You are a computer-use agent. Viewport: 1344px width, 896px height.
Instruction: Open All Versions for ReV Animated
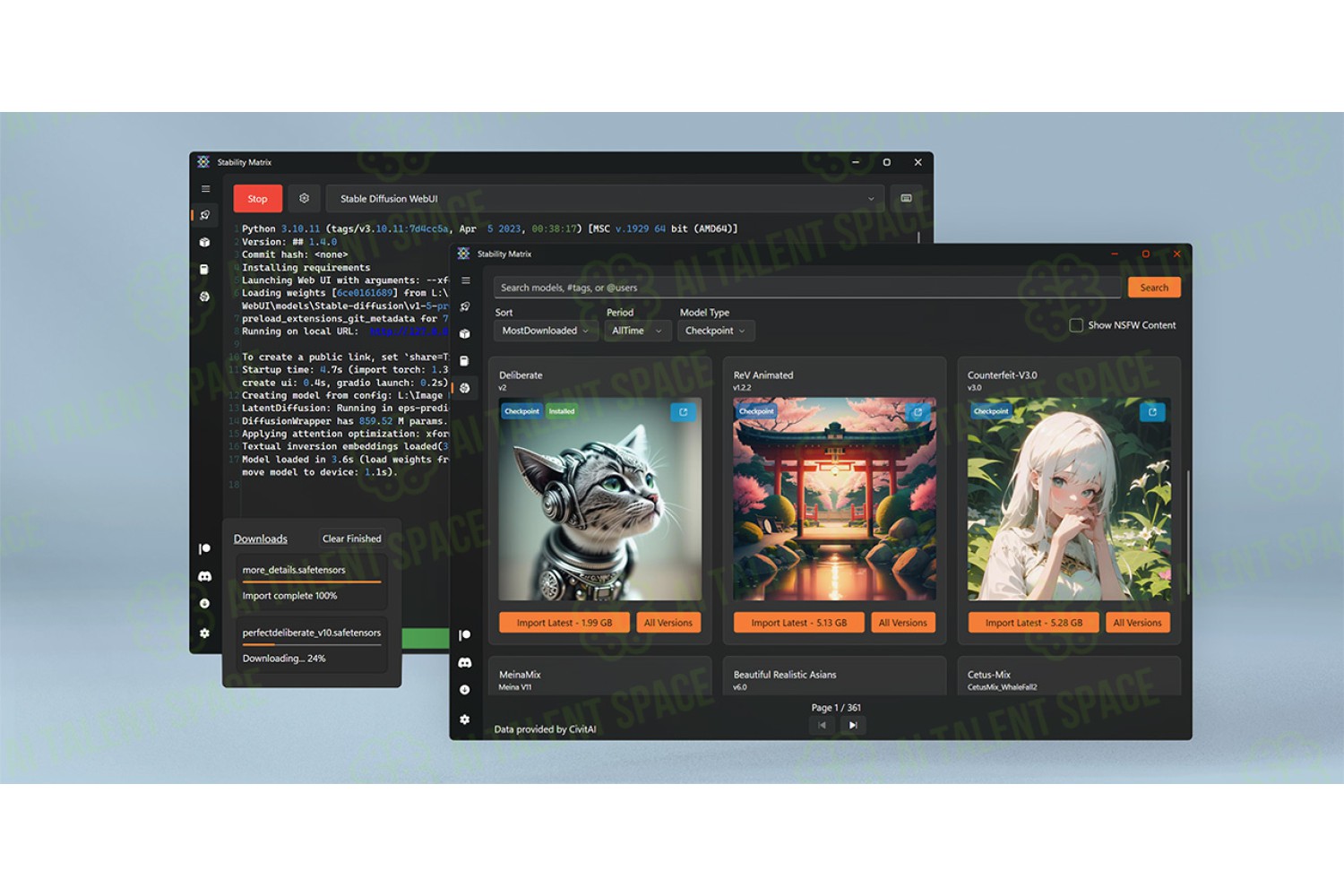[903, 623]
